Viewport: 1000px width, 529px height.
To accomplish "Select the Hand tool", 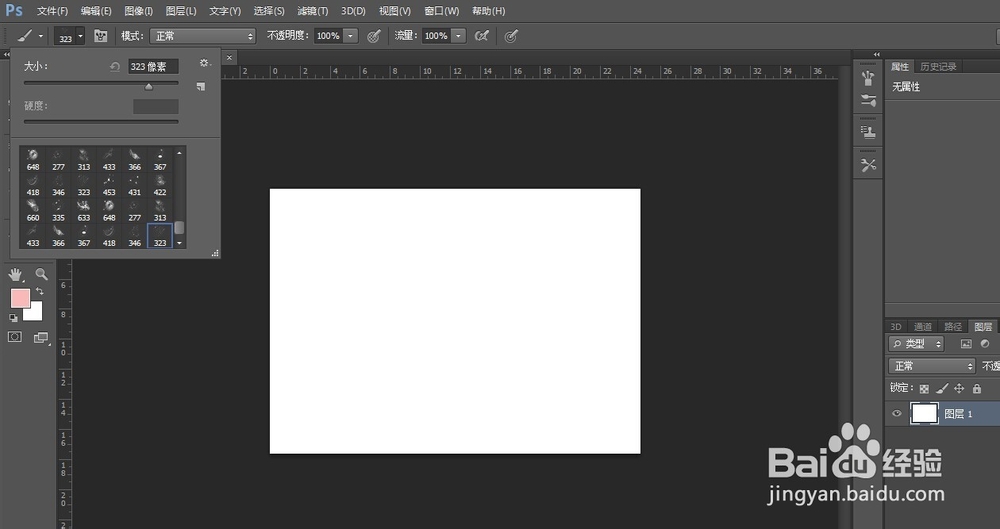I will [x=16, y=274].
